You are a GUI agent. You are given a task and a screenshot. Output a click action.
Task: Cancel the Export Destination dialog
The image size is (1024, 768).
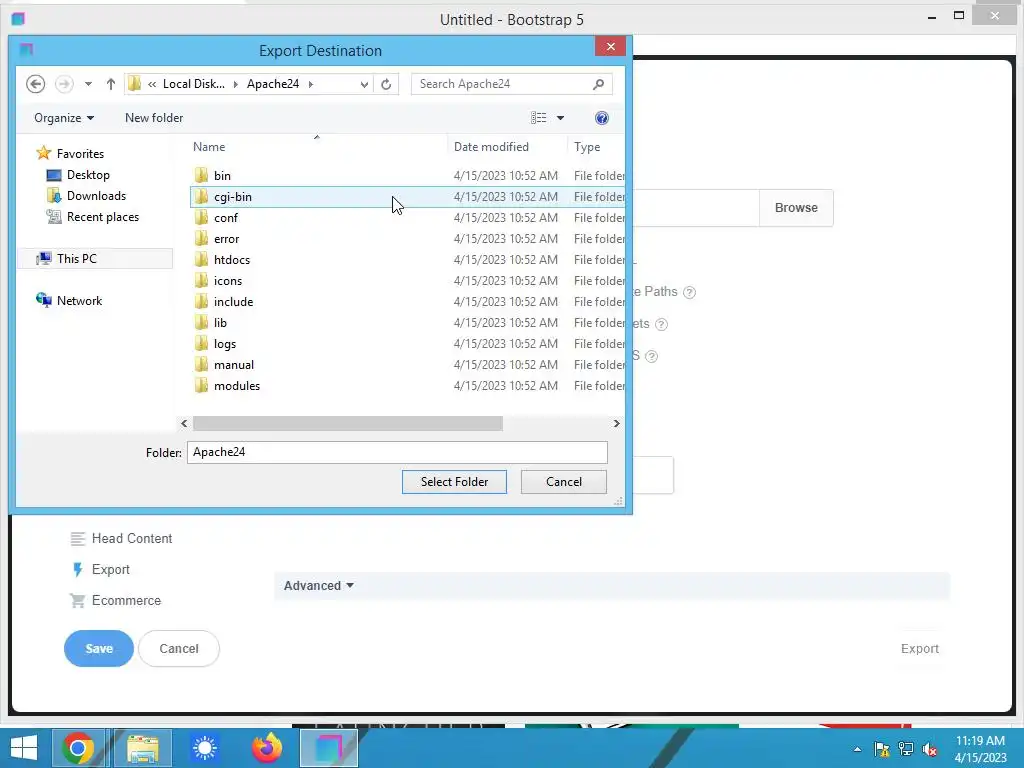[x=564, y=482]
